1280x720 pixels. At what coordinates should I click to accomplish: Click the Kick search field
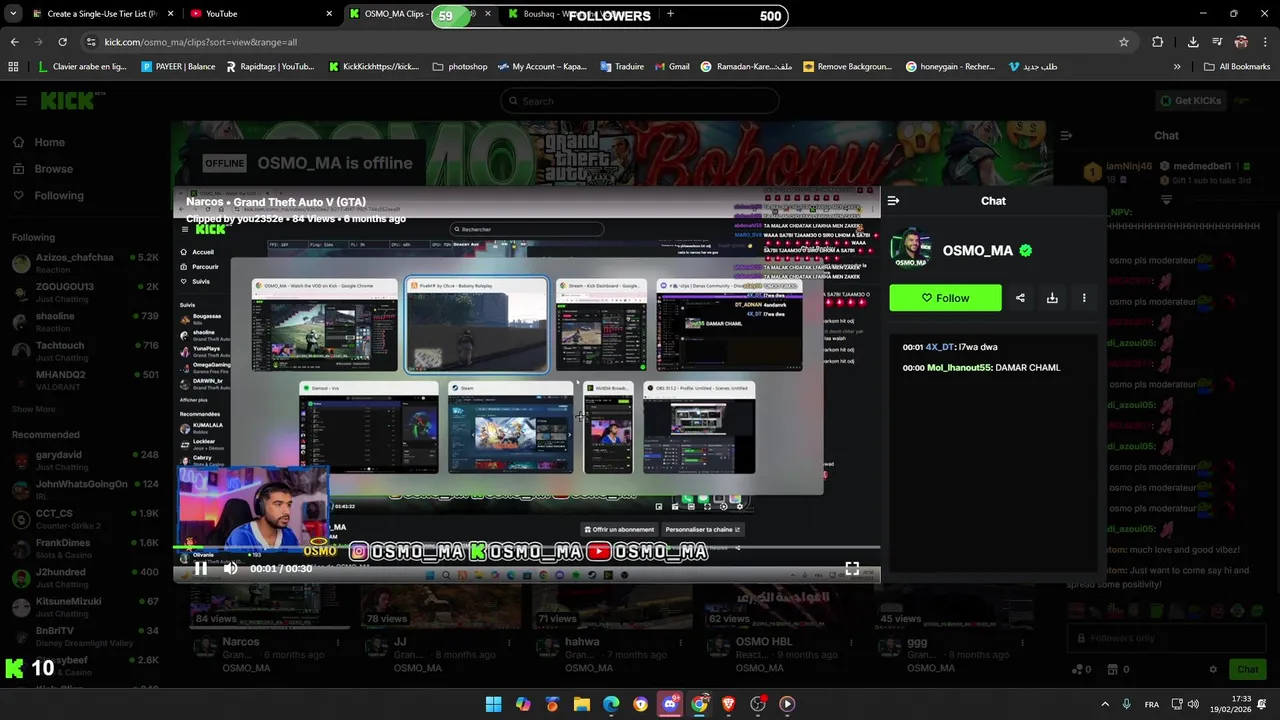(640, 100)
